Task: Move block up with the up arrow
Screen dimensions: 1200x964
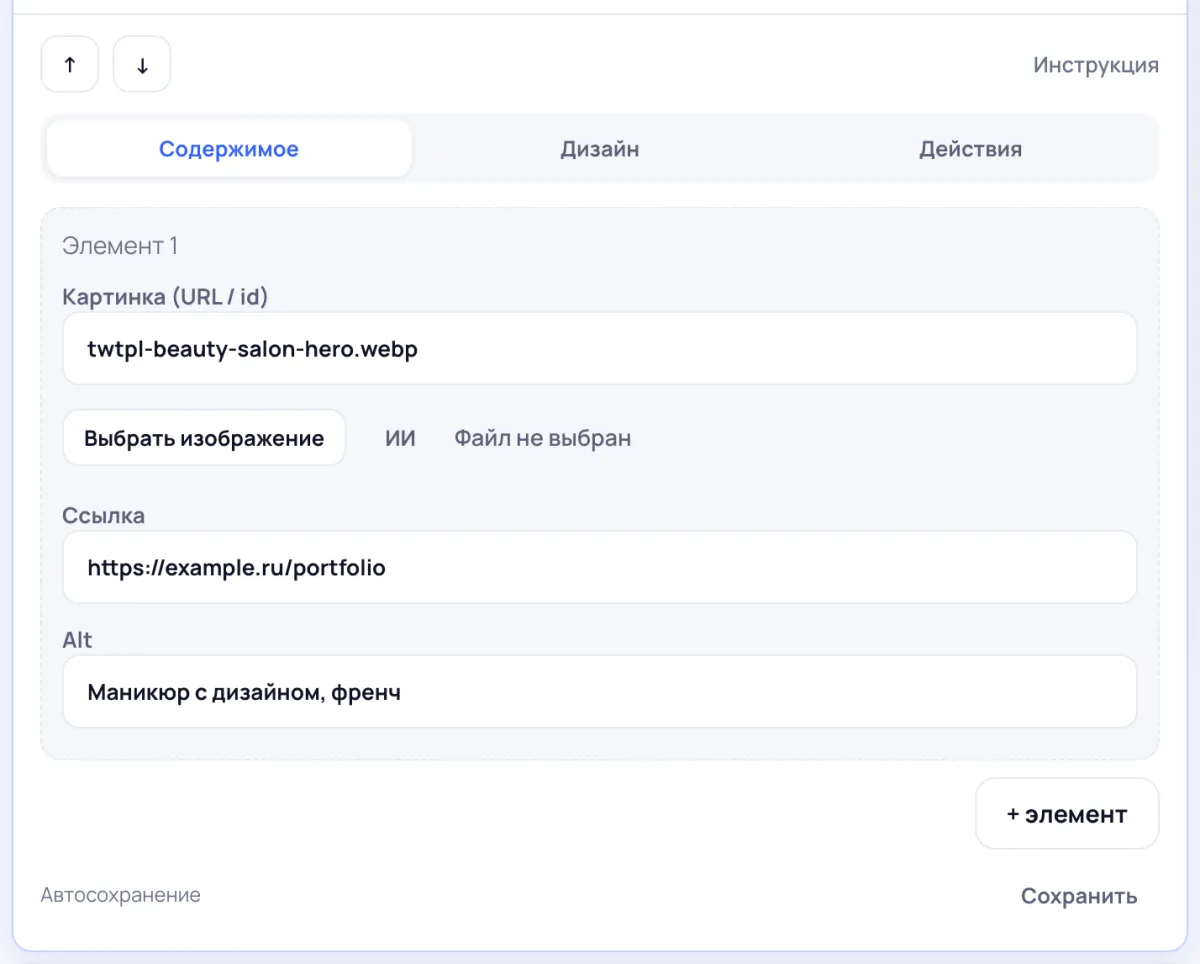Action: coord(70,65)
